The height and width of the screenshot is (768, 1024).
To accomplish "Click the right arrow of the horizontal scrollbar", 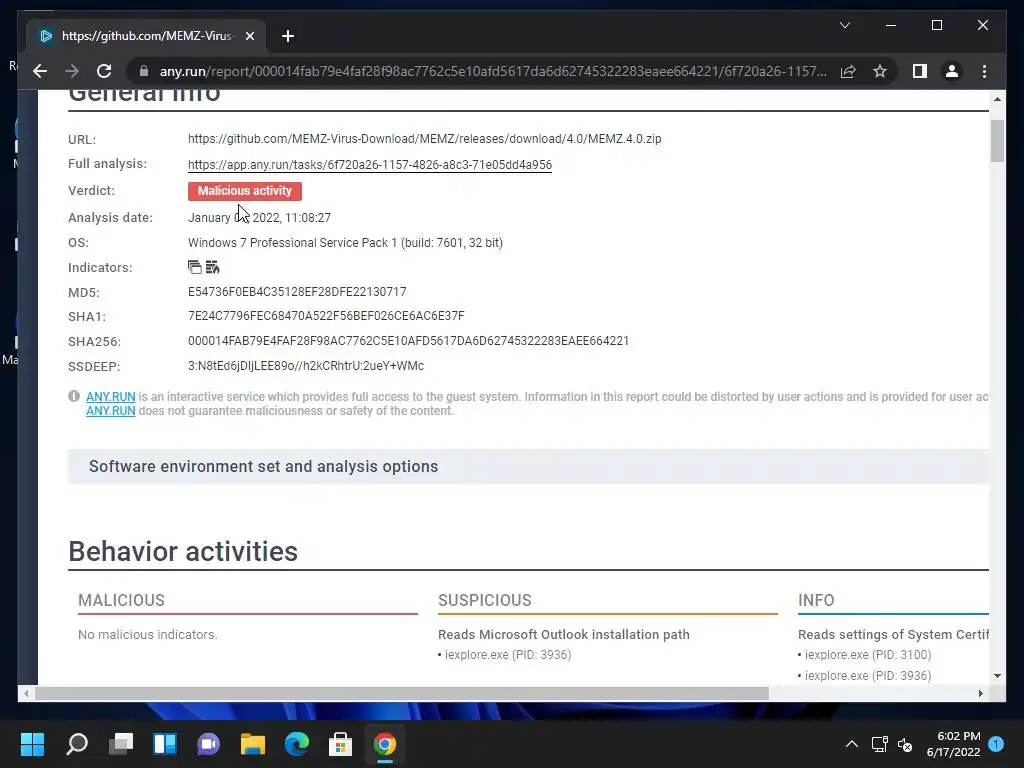I will click(x=980, y=694).
